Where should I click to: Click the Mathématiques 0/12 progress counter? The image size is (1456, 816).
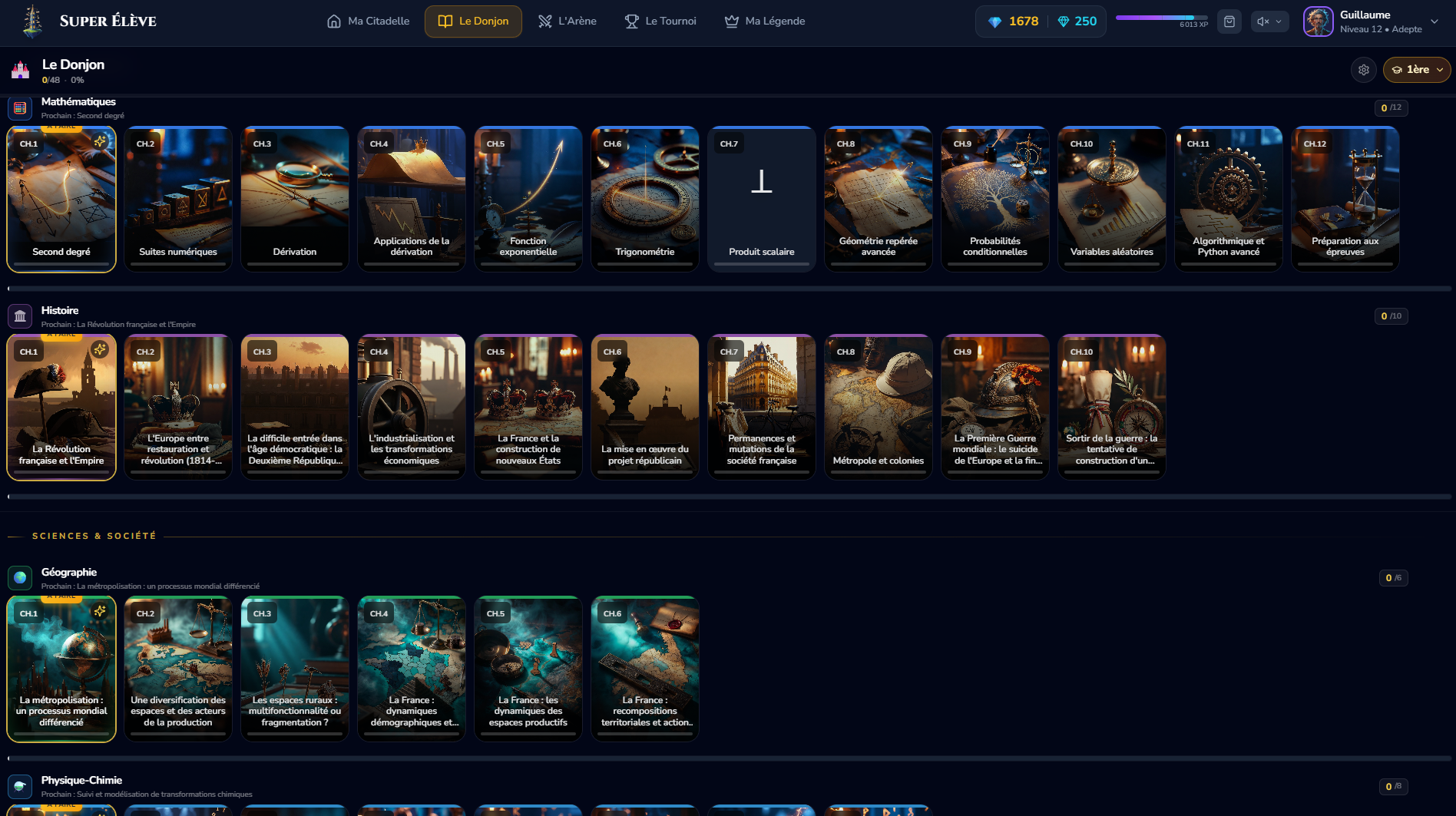pos(1391,108)
